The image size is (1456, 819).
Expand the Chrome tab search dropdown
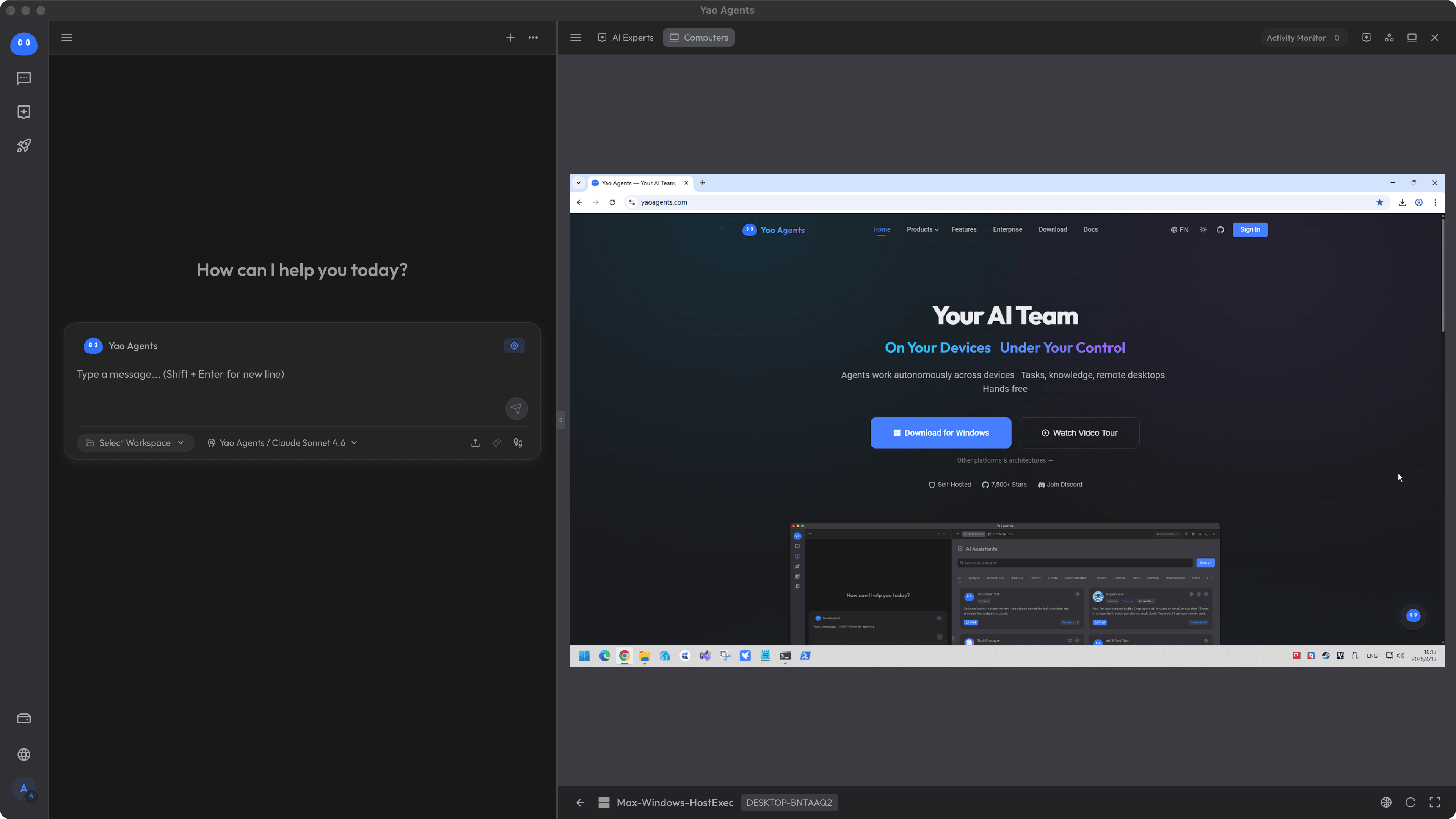[578, 182]
